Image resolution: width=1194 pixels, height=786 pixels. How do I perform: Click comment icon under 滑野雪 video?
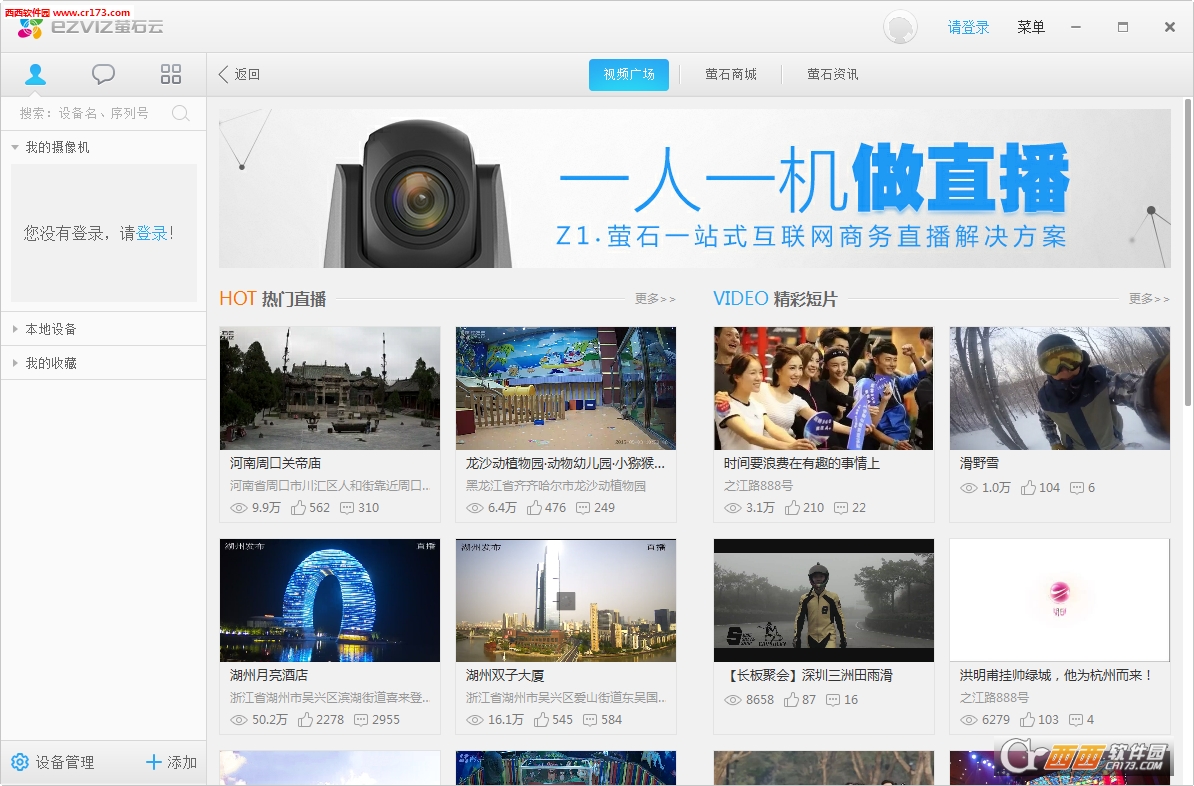point(1076,488)
